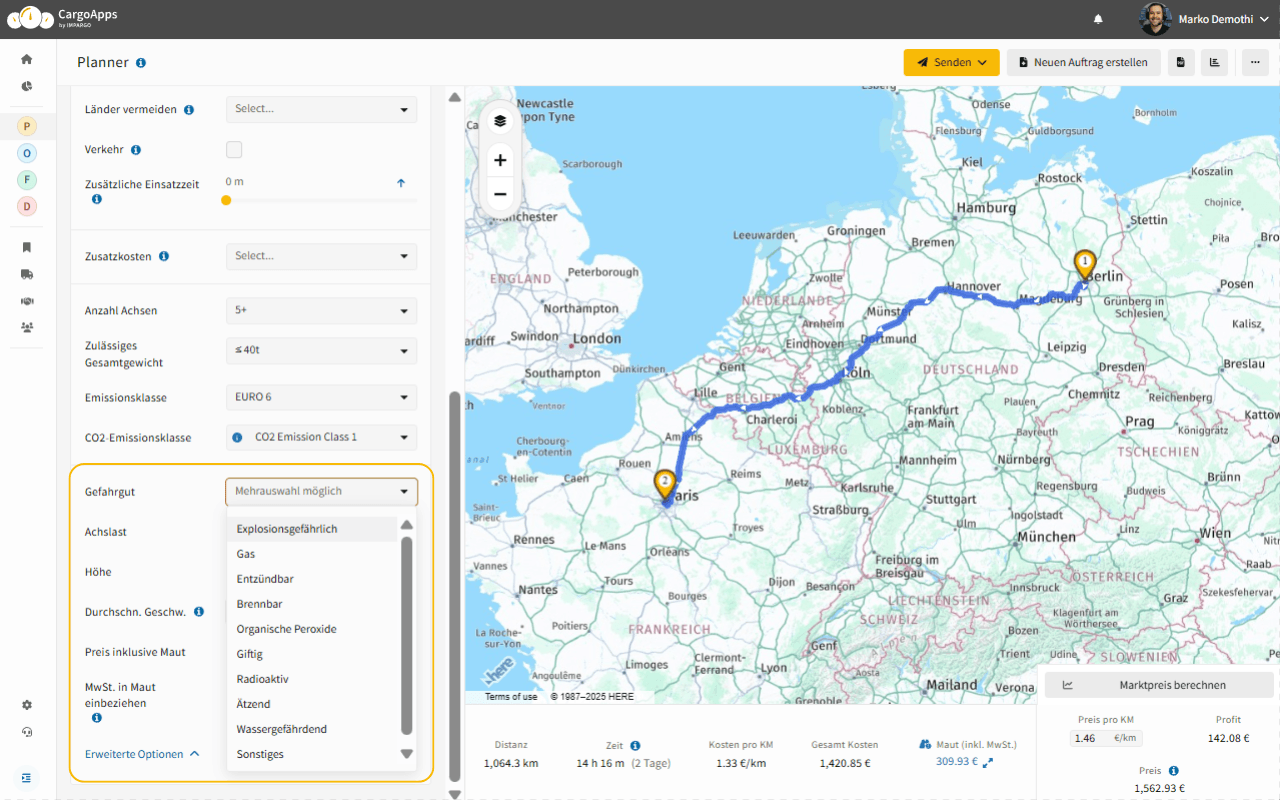Export as PDF using the document icon
Image resolution: width=1280 pixels, height=800 pixels.
point(1181,62)
